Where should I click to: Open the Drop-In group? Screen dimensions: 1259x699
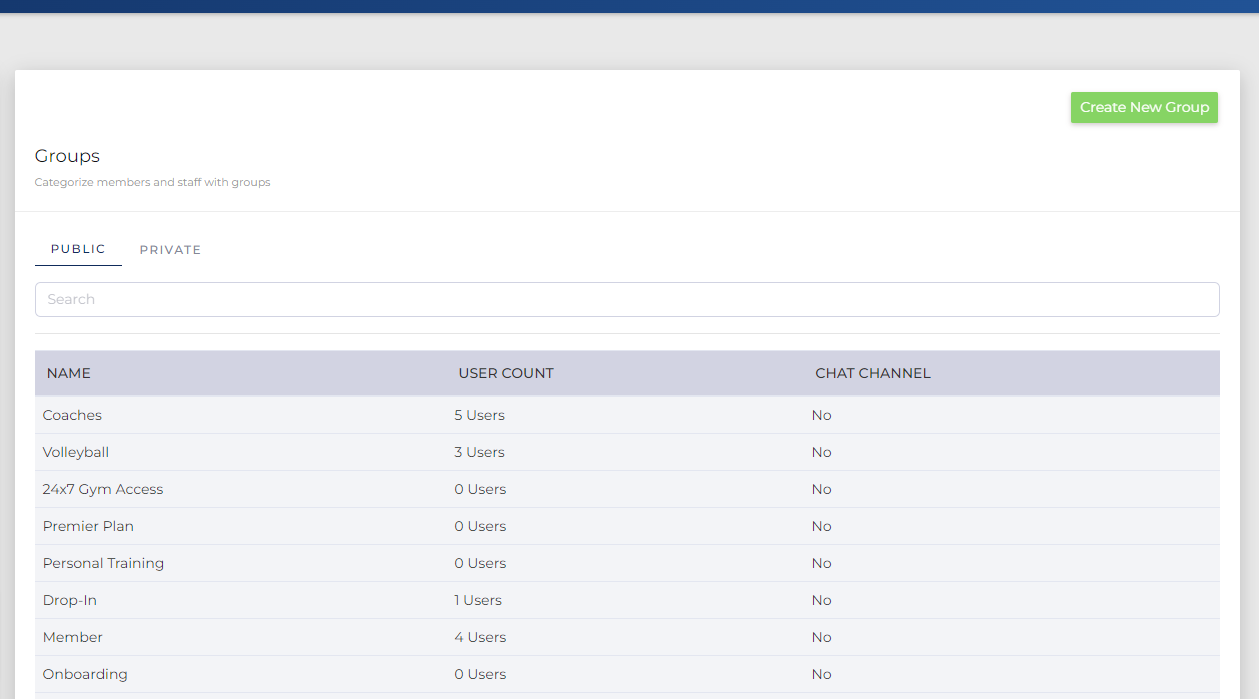(x=70, y=600)
